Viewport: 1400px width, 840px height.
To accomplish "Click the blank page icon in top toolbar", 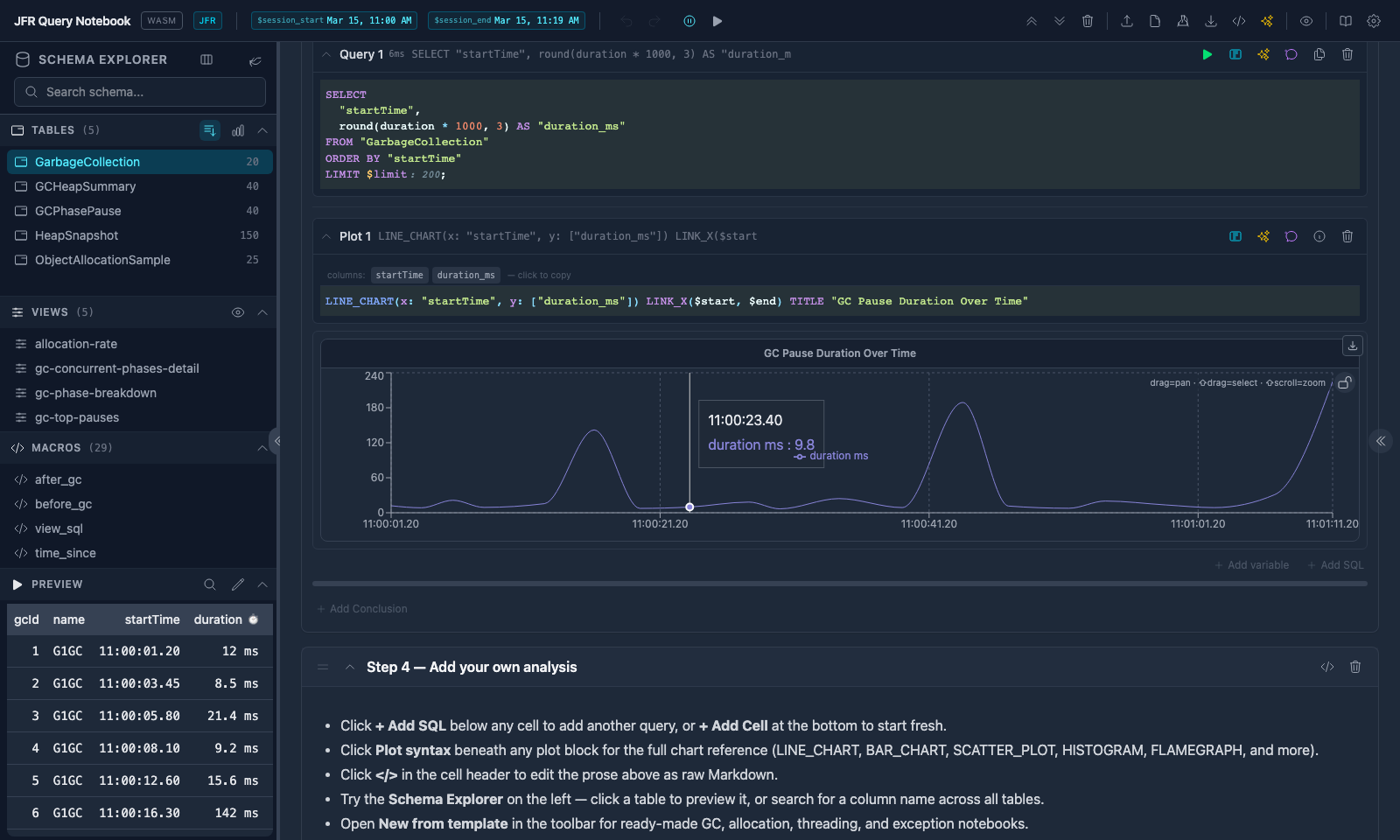I will click(x=1155, y=21).
